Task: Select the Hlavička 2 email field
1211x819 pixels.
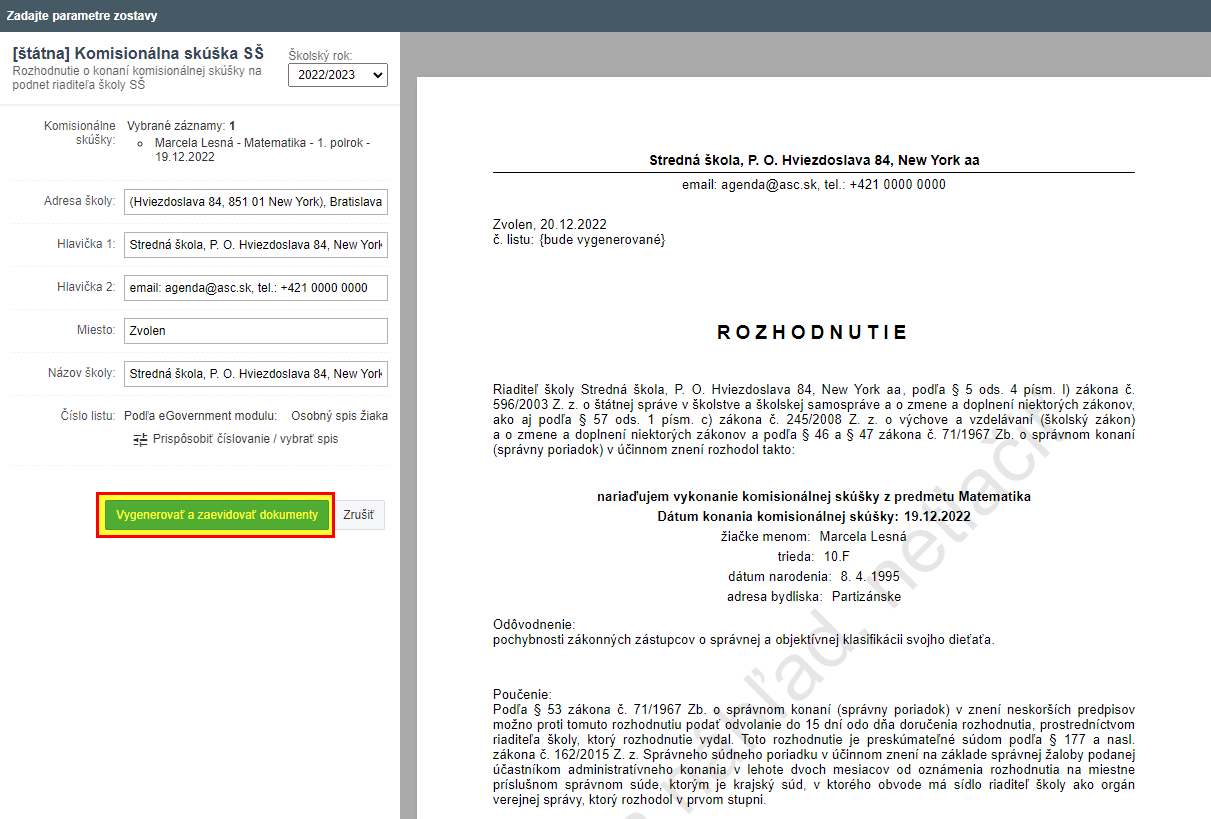Action: tap(255, 288)
